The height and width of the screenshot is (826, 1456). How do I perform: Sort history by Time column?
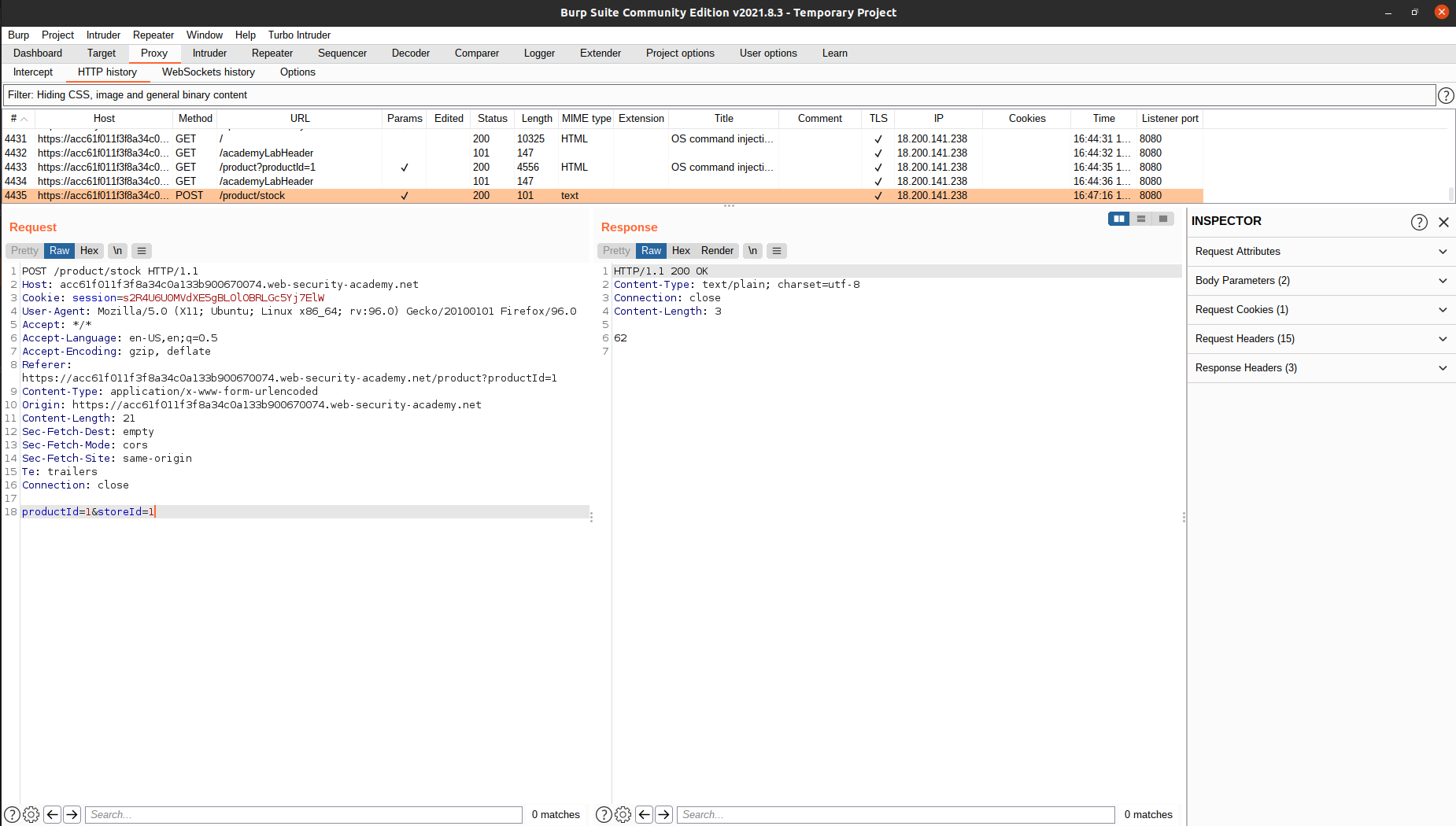pos(1103,119)
